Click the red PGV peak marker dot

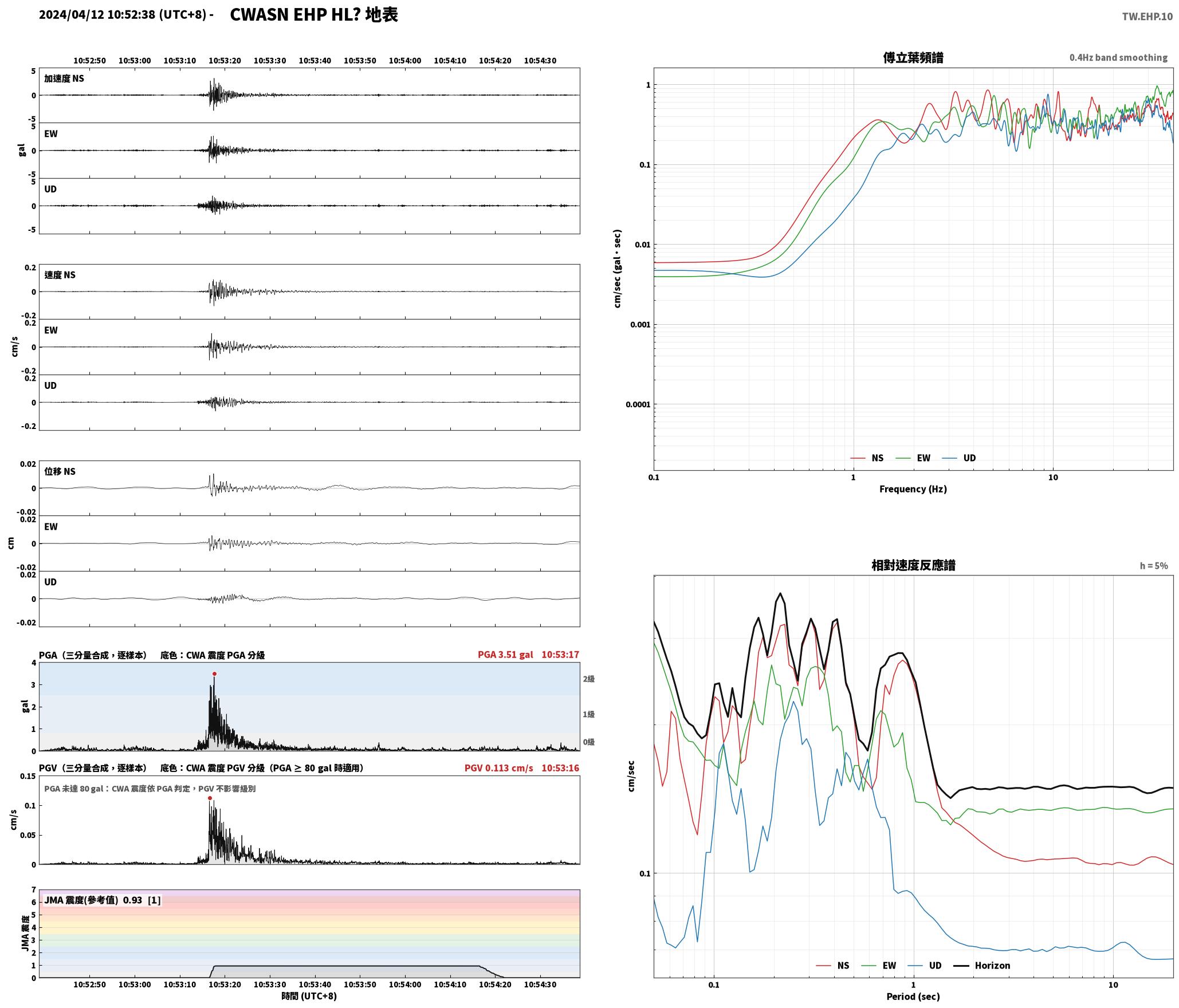[x=210, y=798]
